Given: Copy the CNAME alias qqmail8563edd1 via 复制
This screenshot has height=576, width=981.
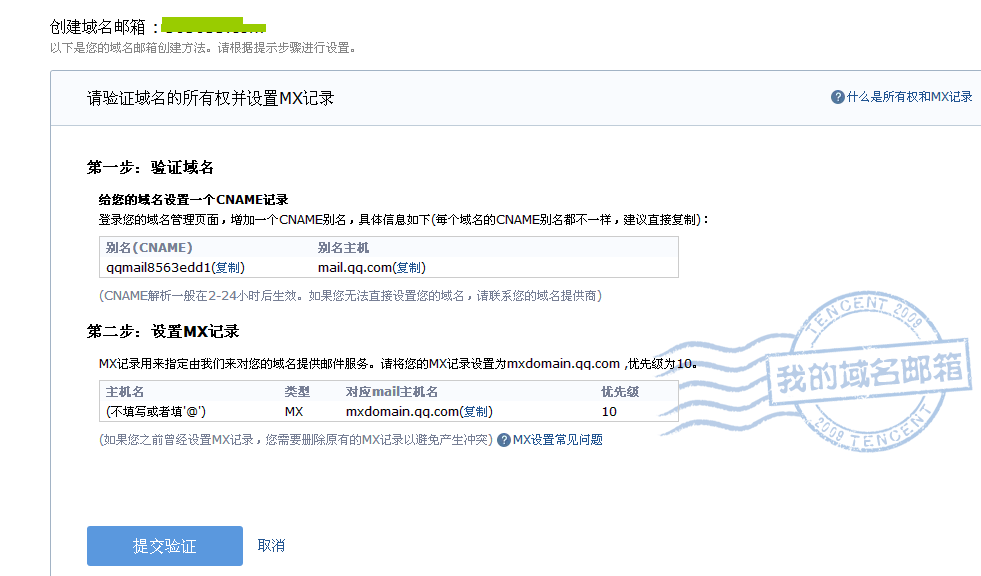Looking at the screenshot, I should (228, 268).
